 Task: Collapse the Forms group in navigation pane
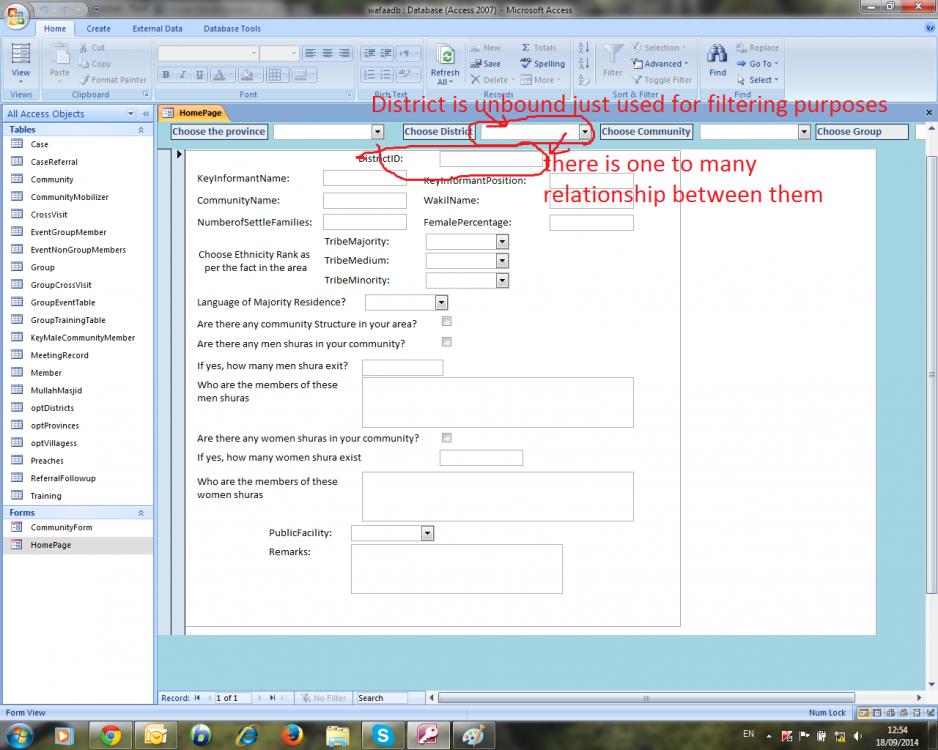tap(141, 513)
